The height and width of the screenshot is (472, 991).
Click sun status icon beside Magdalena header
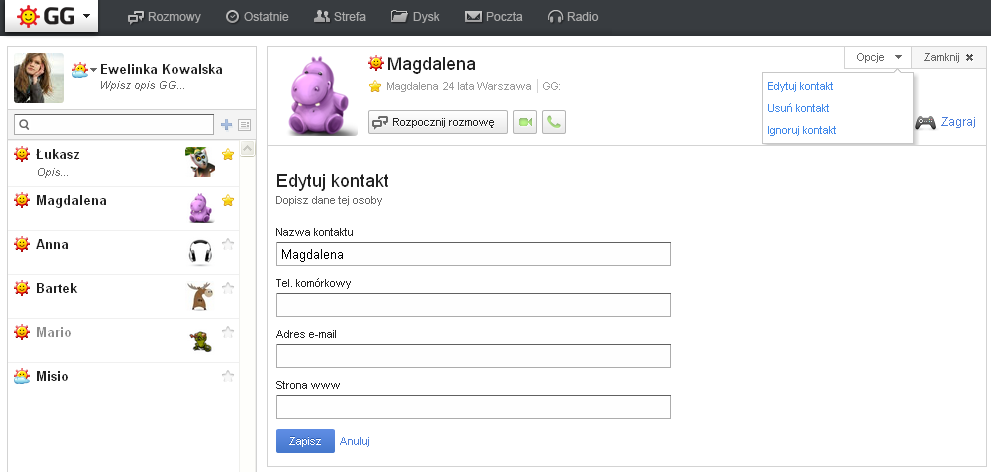click(x=376, y=63)
